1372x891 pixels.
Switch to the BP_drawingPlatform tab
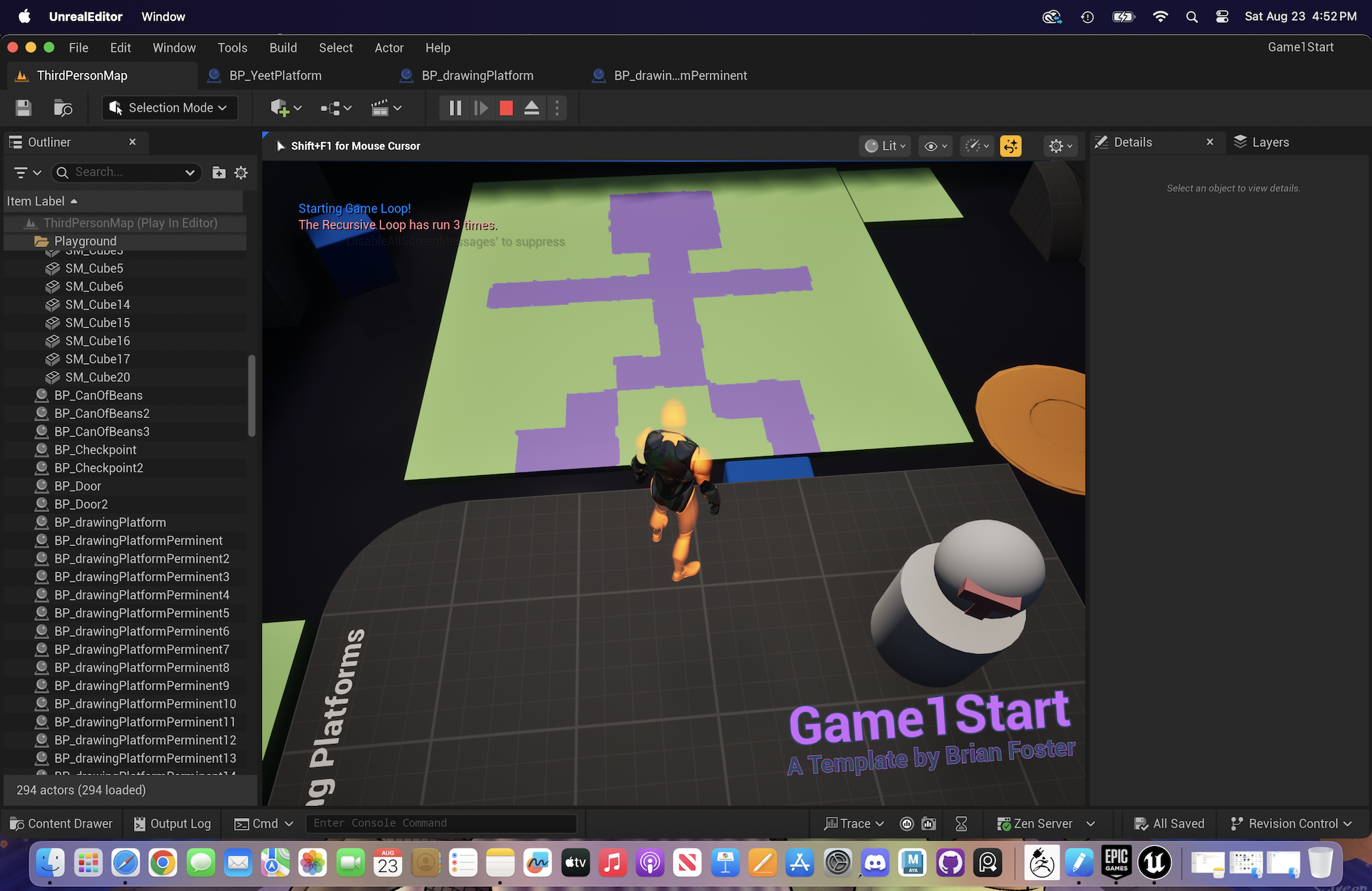(477, 76)
